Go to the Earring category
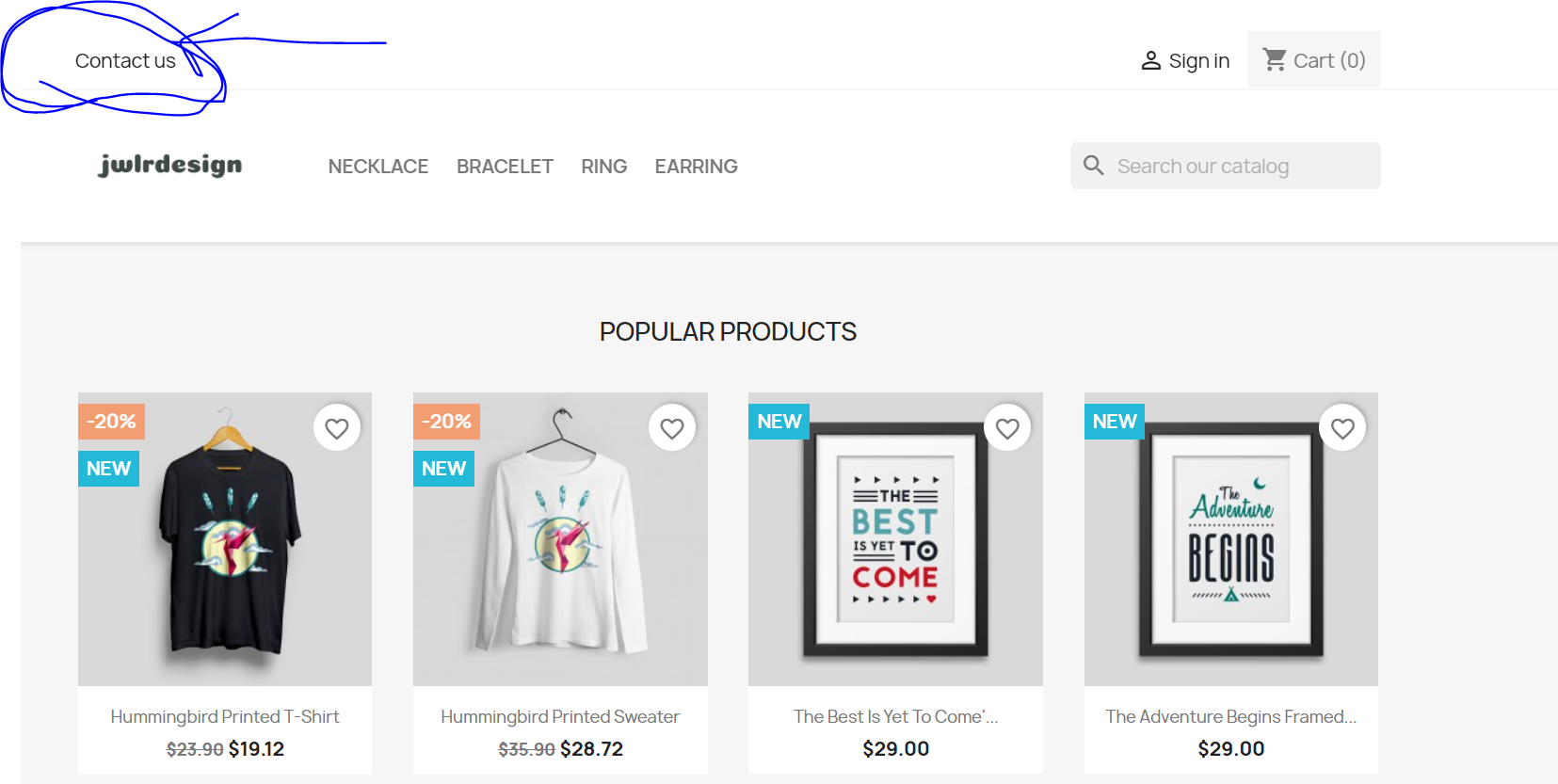This screenshot has height=784, width=1558. [697, 167]
